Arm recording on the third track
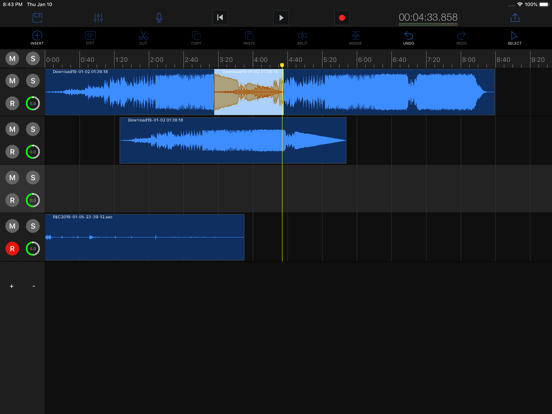Viewport: 552px width, 414px height. point(12,200)
